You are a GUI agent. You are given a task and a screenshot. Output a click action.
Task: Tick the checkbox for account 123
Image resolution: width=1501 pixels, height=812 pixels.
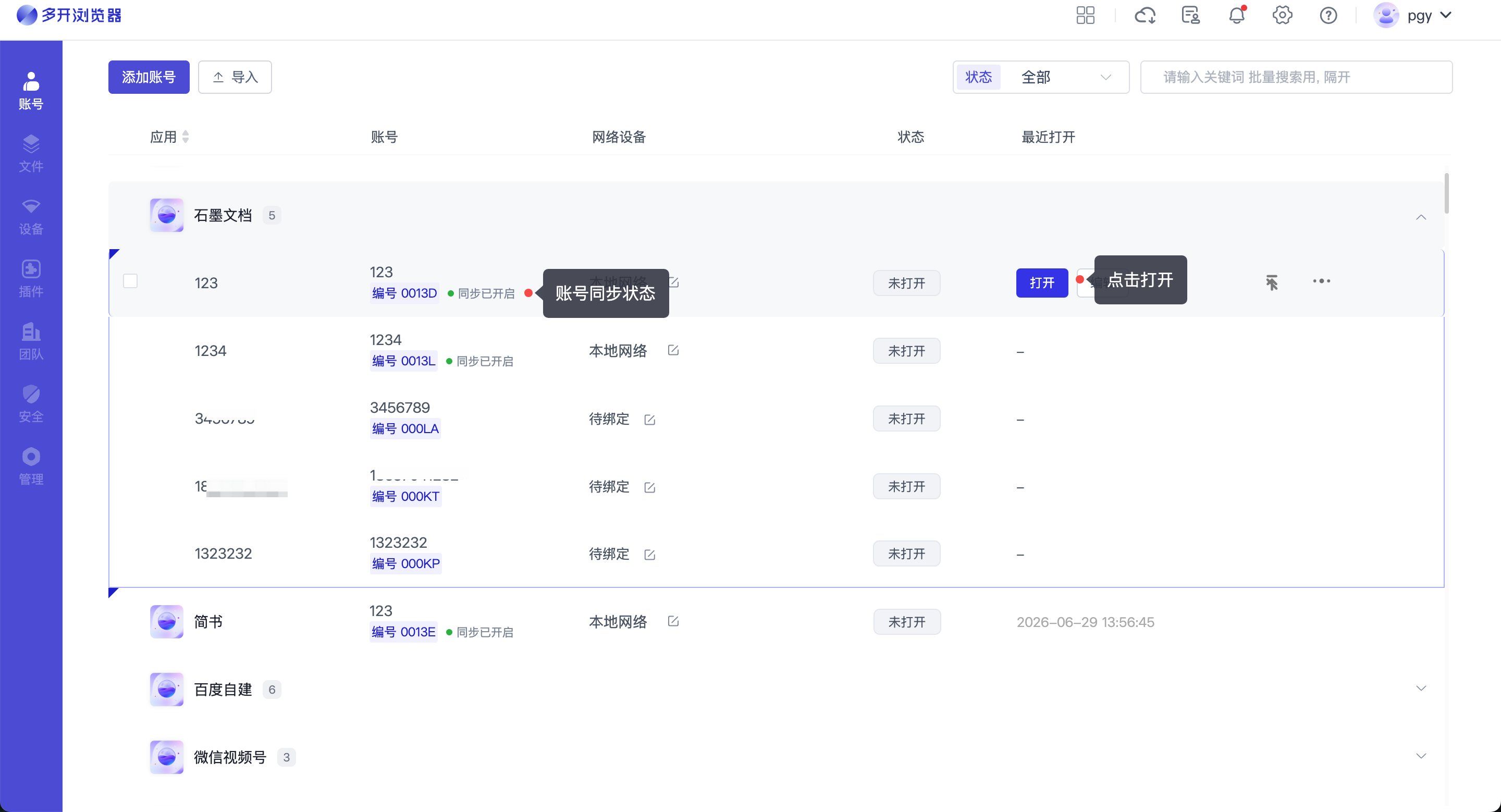[x=130, y=281]
